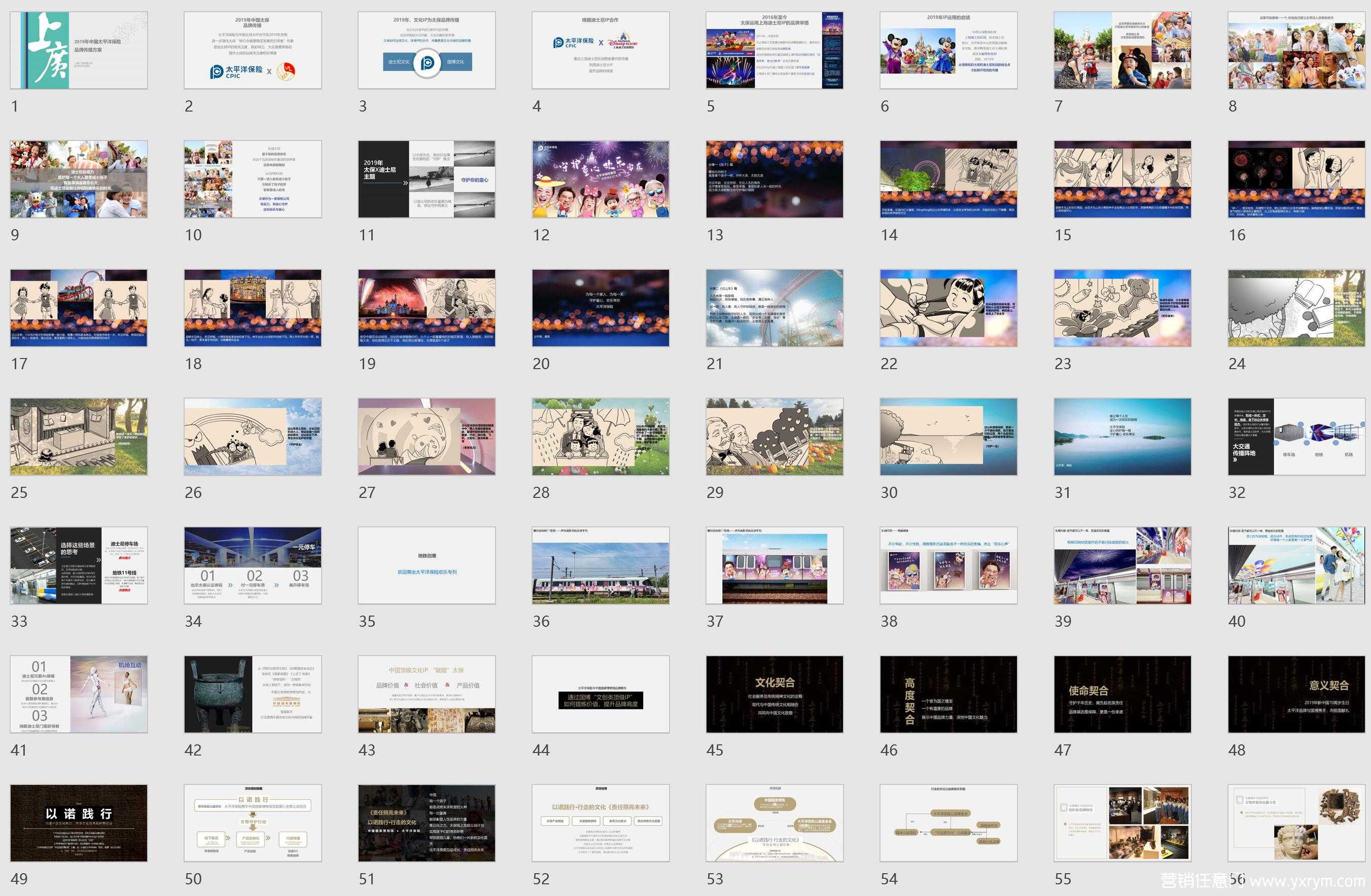Screen dimensions: 1371x896
Task: Click slide 24 with the open book sketch on grass
Action: click(x=1296, y=308)
